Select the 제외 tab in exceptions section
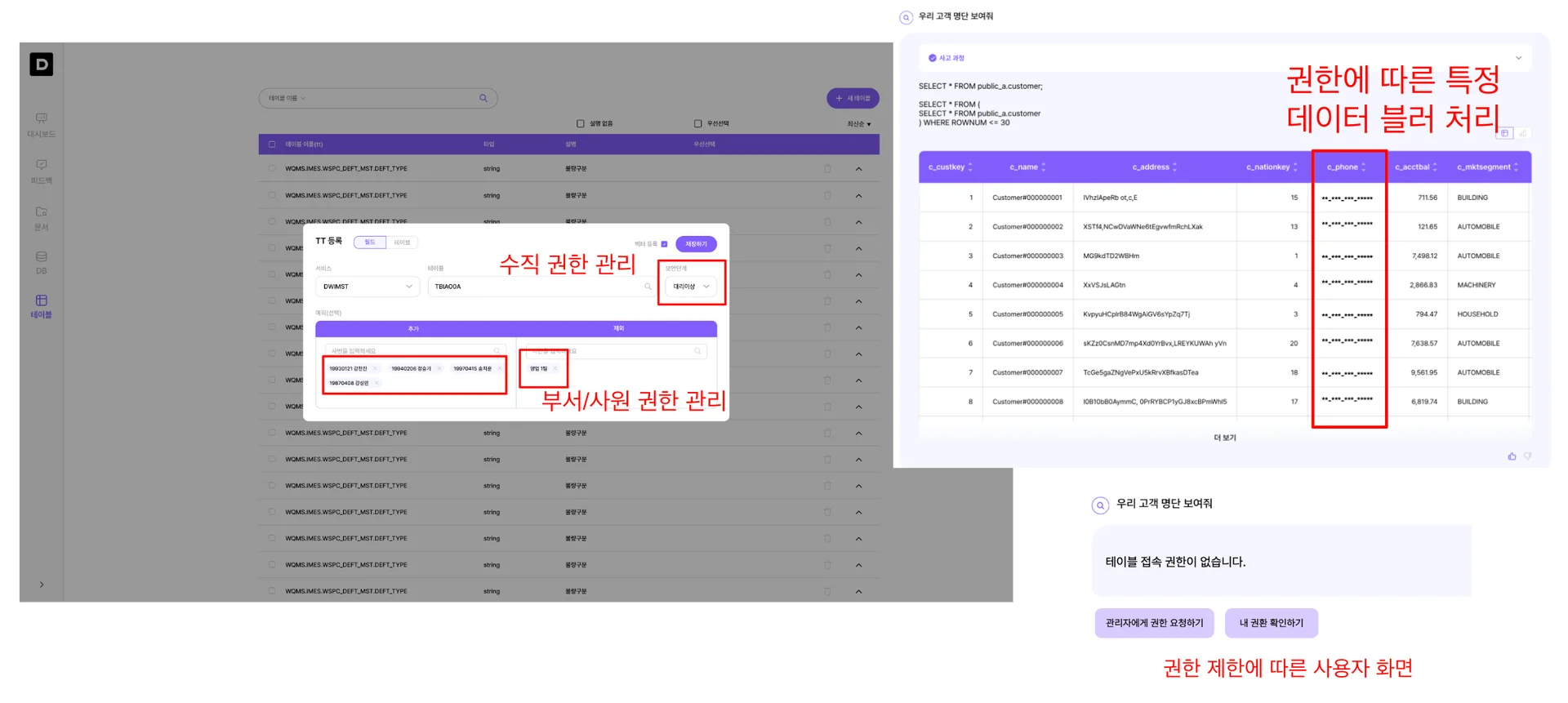 (x=618, y=329)
